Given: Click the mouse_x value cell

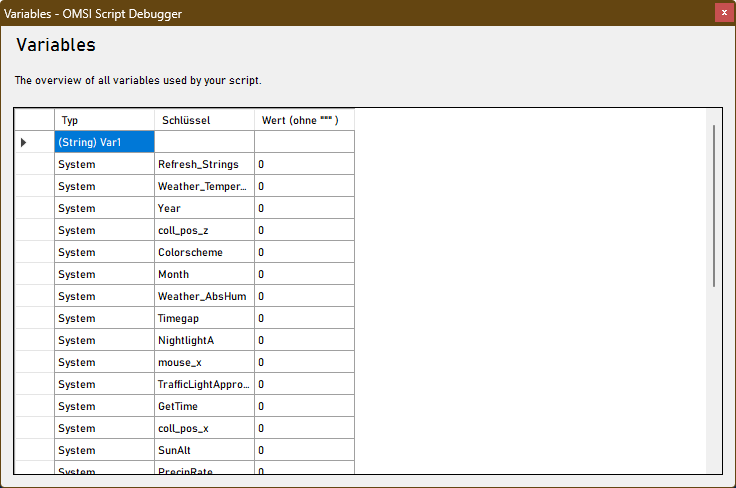Looking at the screenshot, I should click(304, 363).
